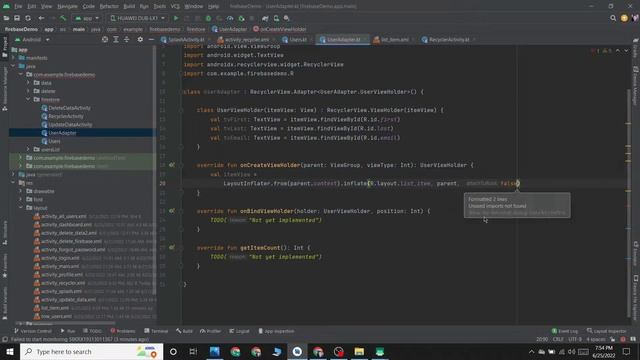The width and height of the screenshot is (640, 360).
Task: Expand the delete package
Action: [28, 91]
